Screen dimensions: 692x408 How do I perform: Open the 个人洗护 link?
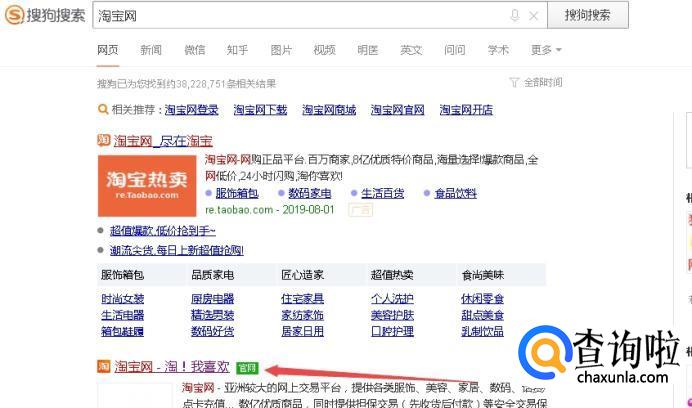tap(392, 299)
